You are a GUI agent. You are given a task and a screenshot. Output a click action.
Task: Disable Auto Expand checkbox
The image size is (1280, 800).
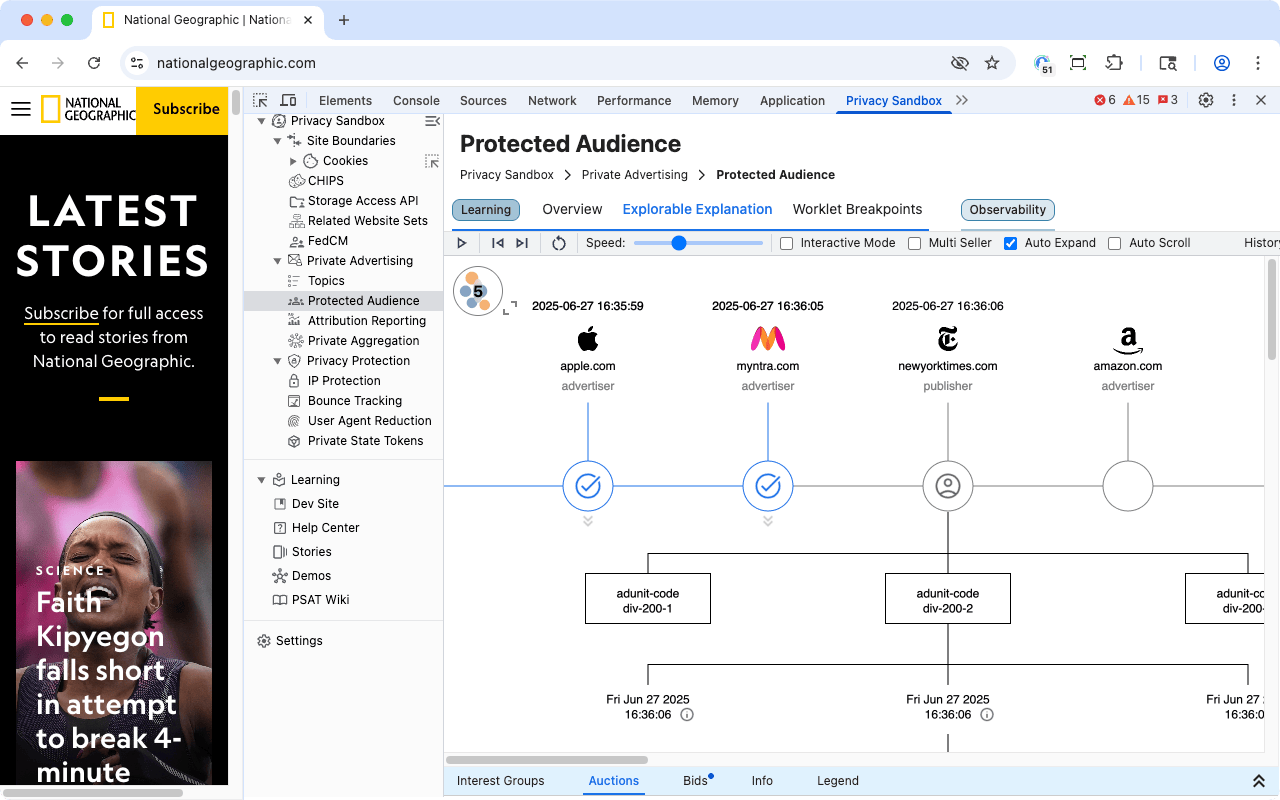tap(1010, 242)
